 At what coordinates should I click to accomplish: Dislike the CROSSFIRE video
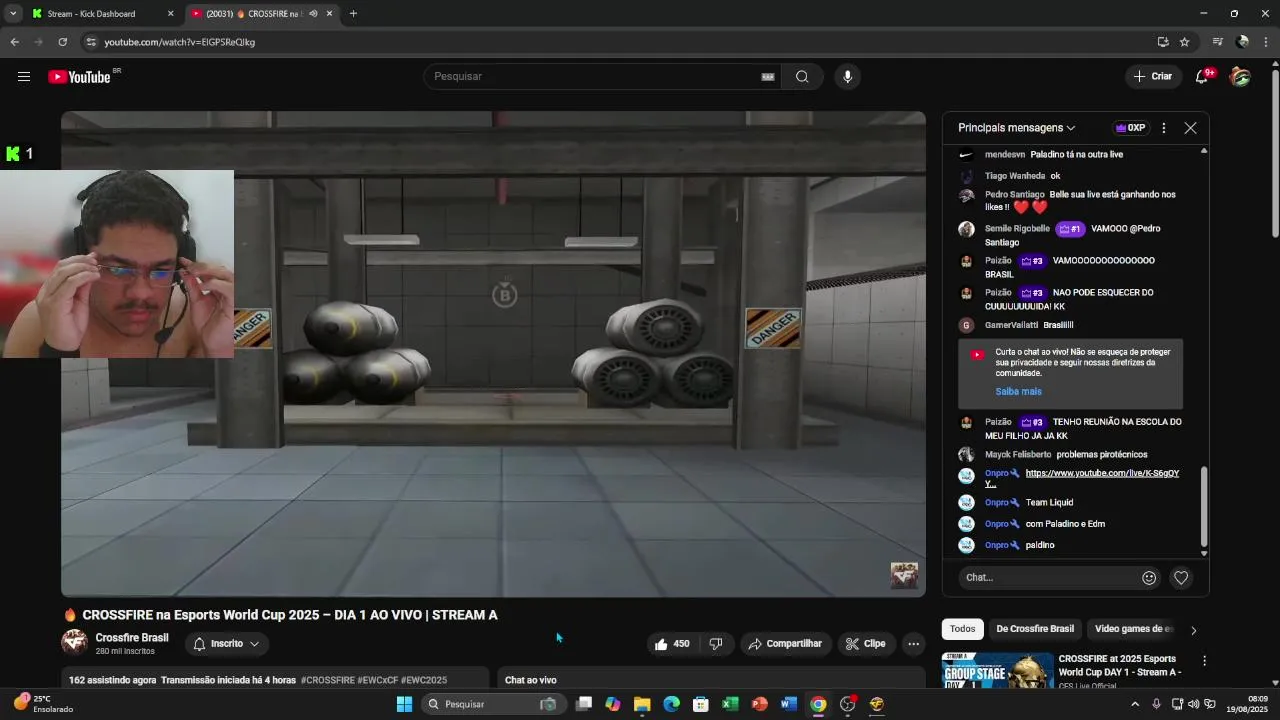tap(716, 644)
